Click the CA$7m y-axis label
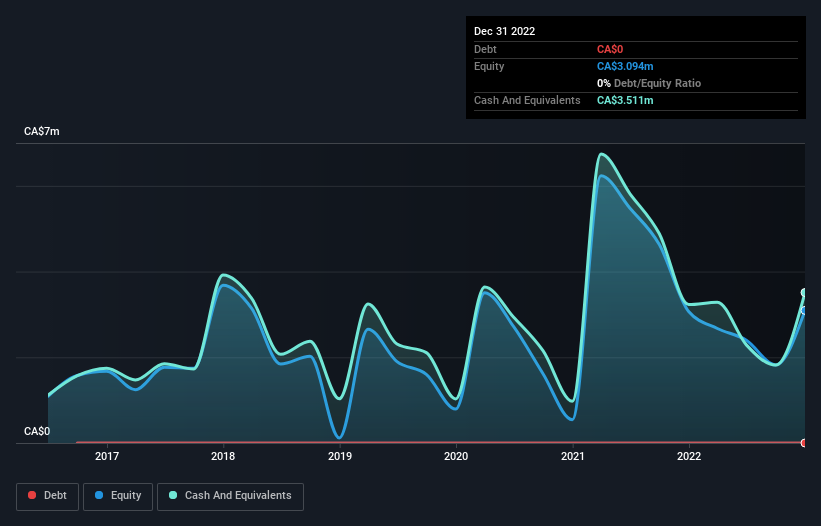The height and width of the screenshot is (526, 821). point(42,131)
